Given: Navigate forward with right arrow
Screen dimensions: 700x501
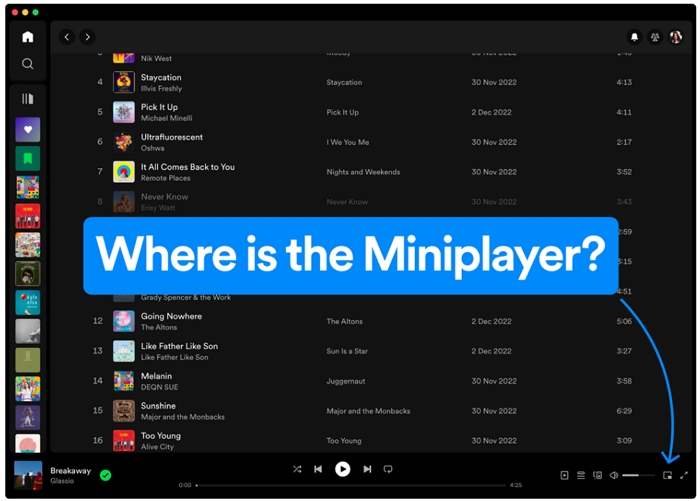Looking at the screenshot, I should (x=88, y=37).
